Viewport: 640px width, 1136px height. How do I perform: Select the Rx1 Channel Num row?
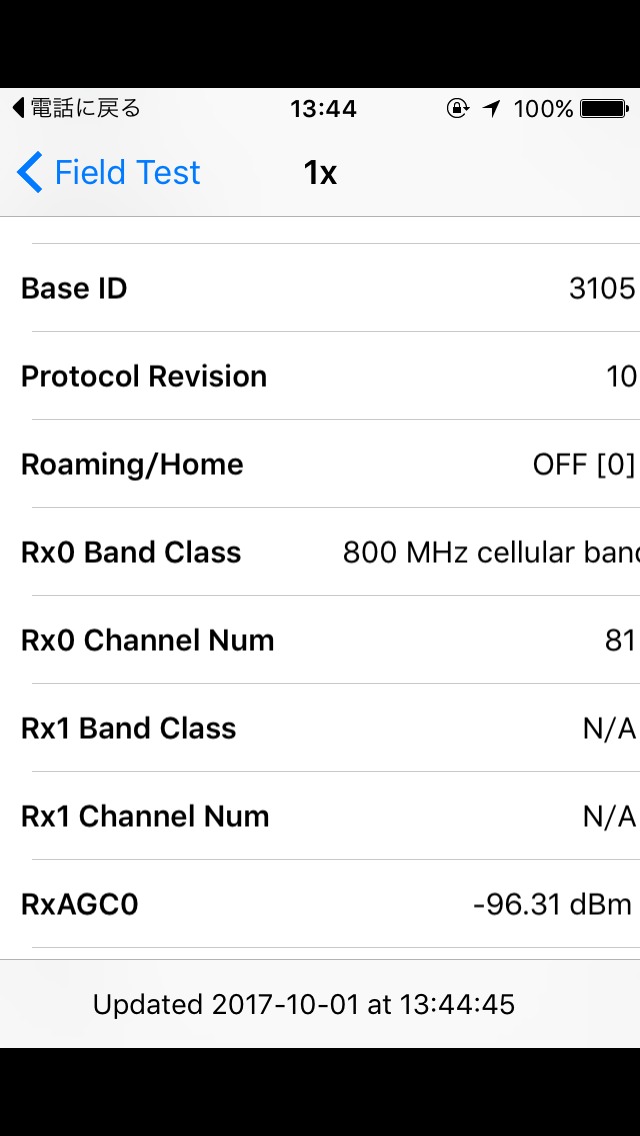(x=320, y=816)
